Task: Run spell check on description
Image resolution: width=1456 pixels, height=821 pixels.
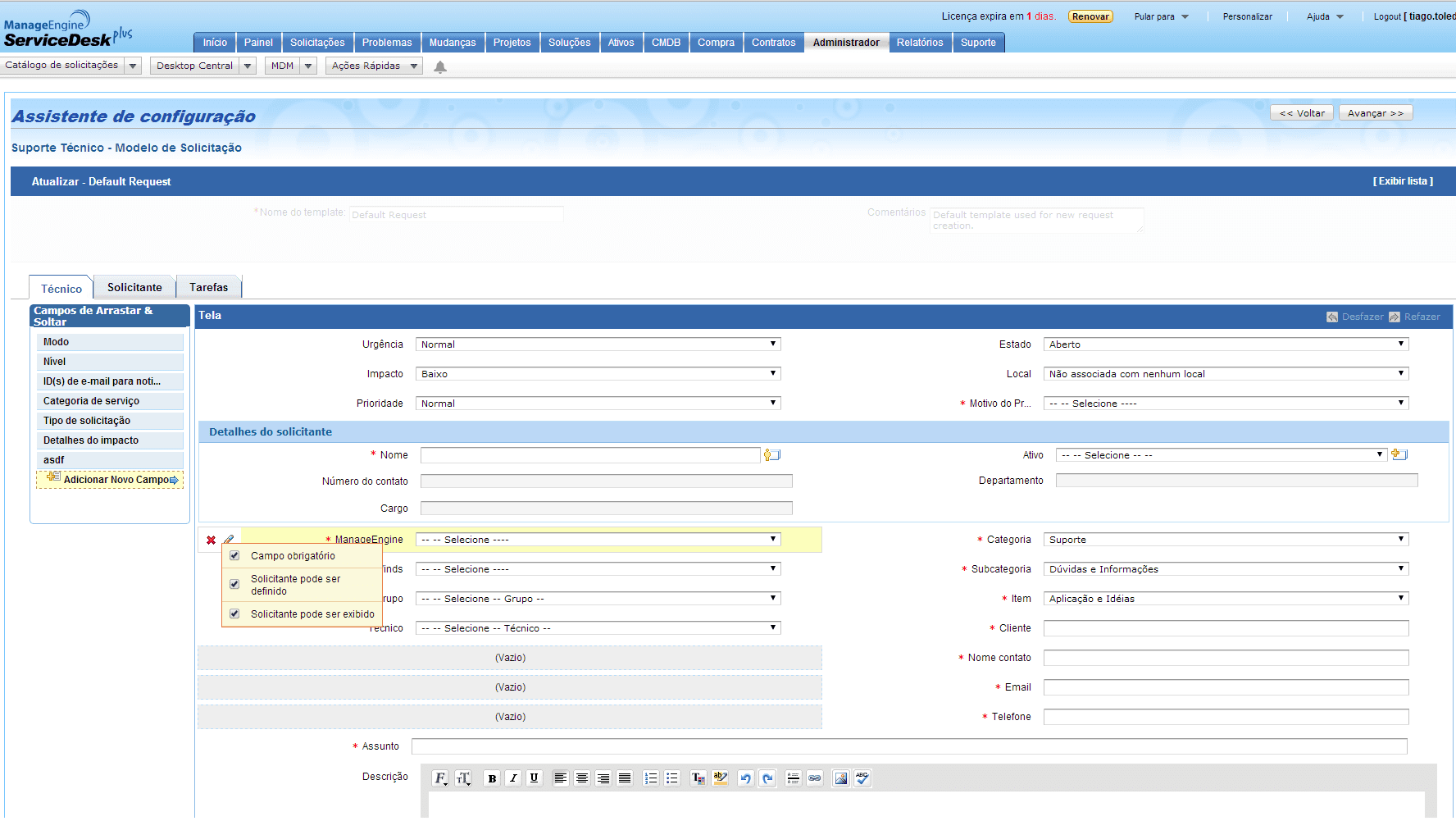Action: pyautogui.click(x=862, y=778)
